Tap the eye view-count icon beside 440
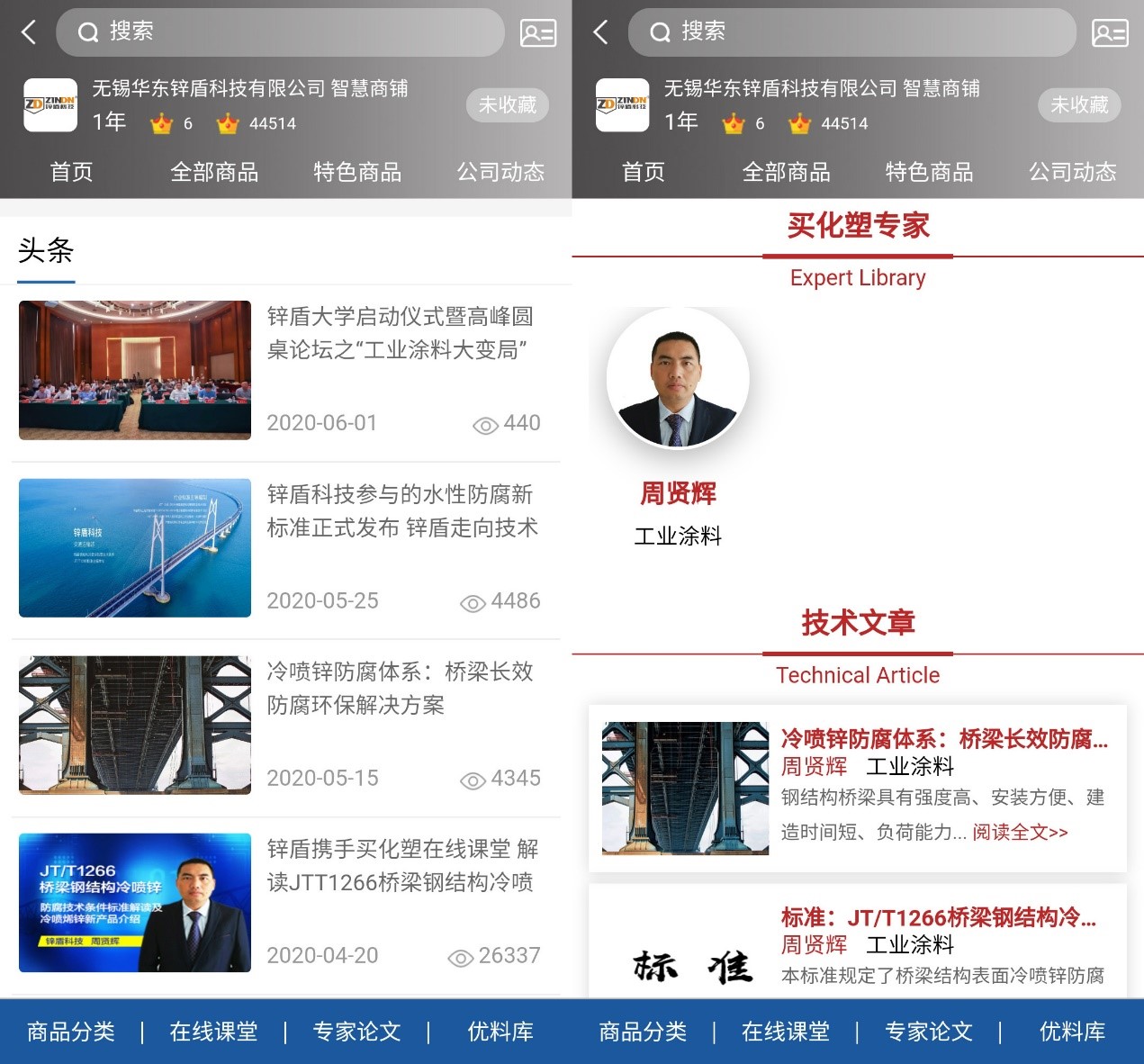1144x1064 pixels. point(486,426)
